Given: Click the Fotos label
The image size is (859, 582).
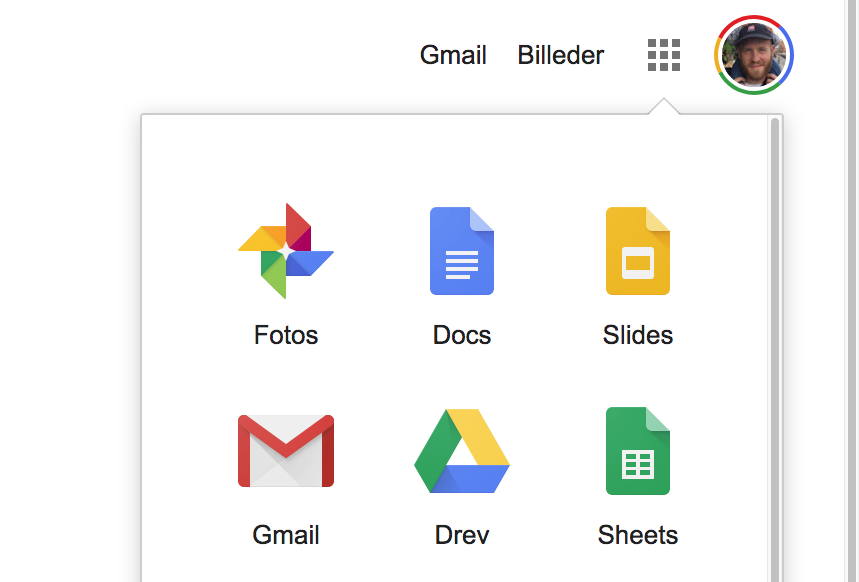Looking at the screenshot, I should click(286, 335).
